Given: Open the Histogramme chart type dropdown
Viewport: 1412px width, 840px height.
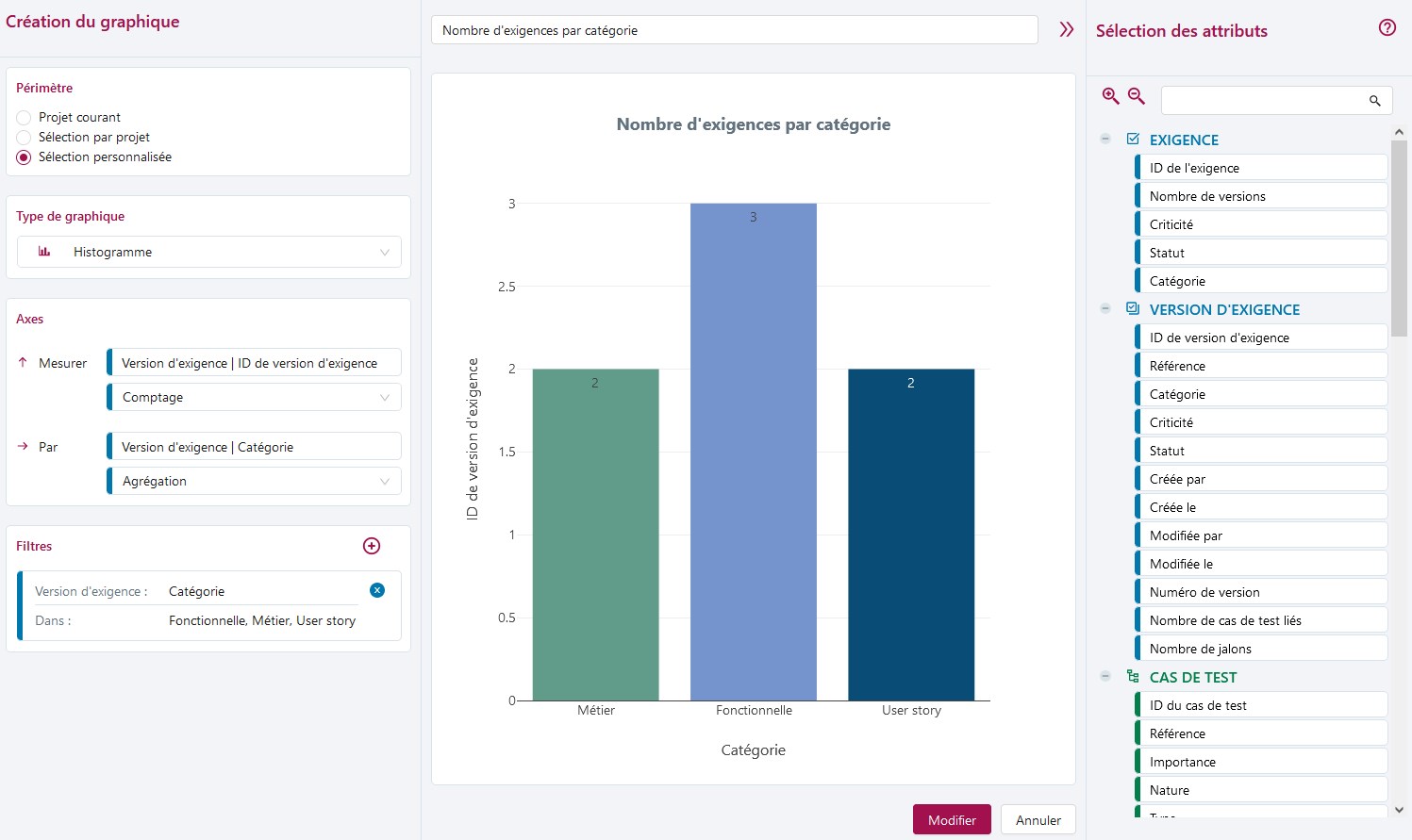Looking at the screenshot, I should (x=209, y=252).
